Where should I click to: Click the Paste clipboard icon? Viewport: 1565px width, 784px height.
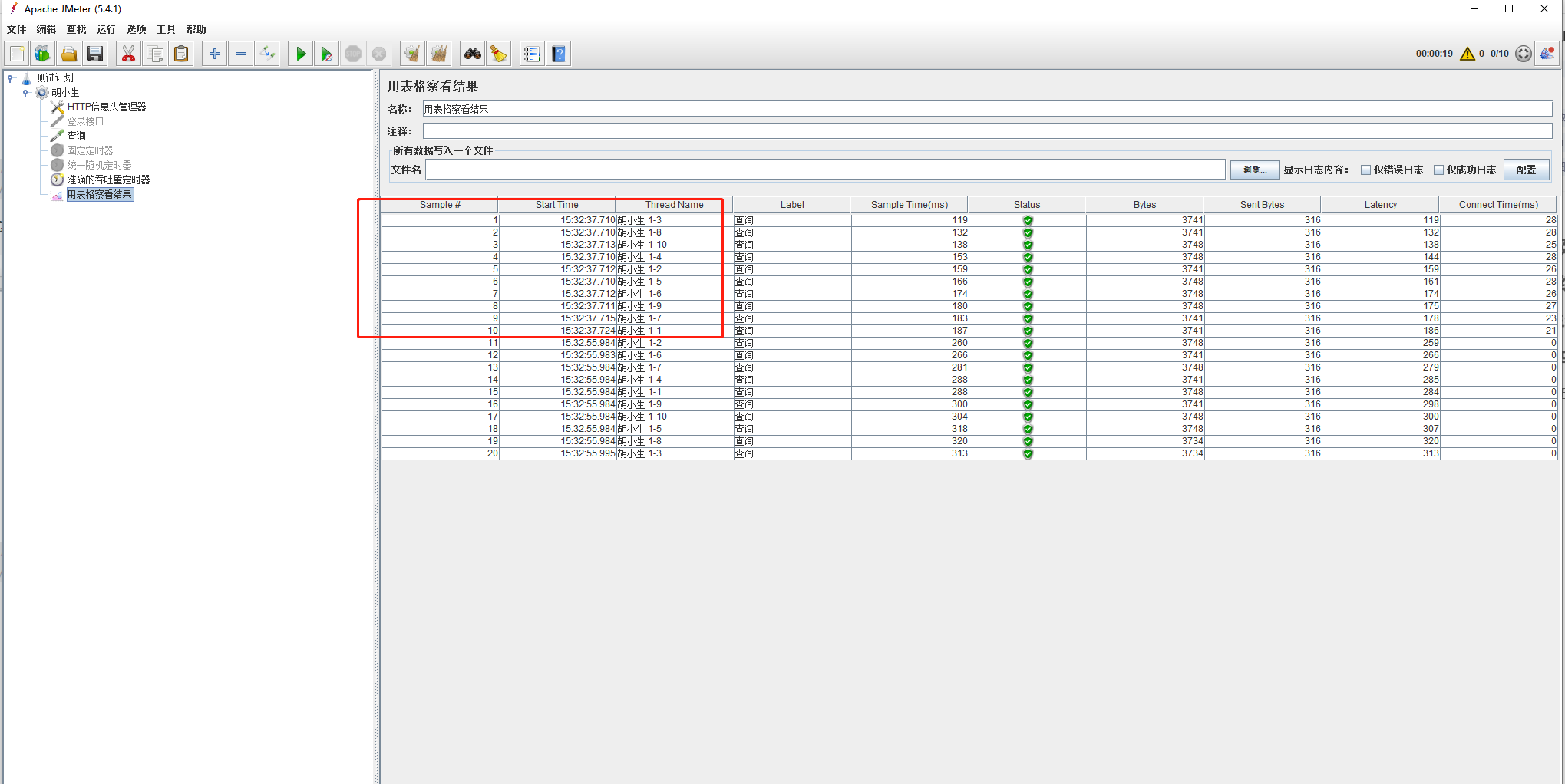click(x=181, y=54)
